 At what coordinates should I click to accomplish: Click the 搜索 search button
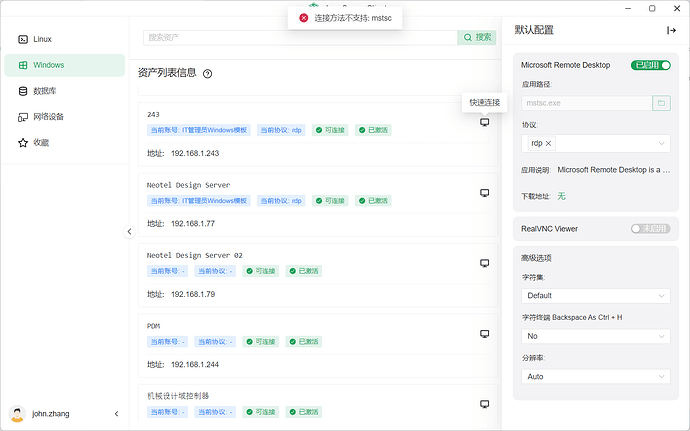pos(477,37)
